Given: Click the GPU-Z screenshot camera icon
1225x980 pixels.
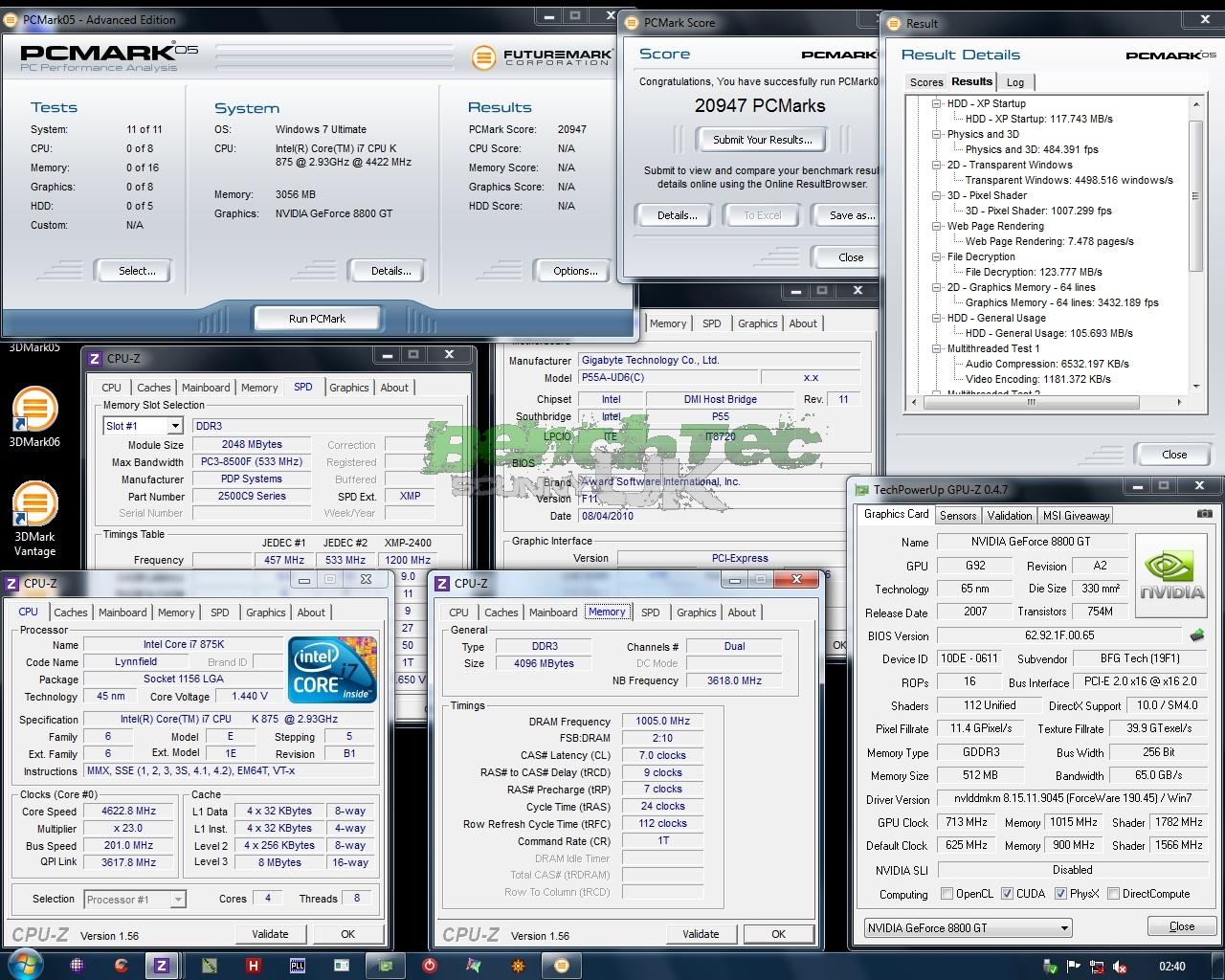Looking at the screenshot, I should [x=1204, y=514].
